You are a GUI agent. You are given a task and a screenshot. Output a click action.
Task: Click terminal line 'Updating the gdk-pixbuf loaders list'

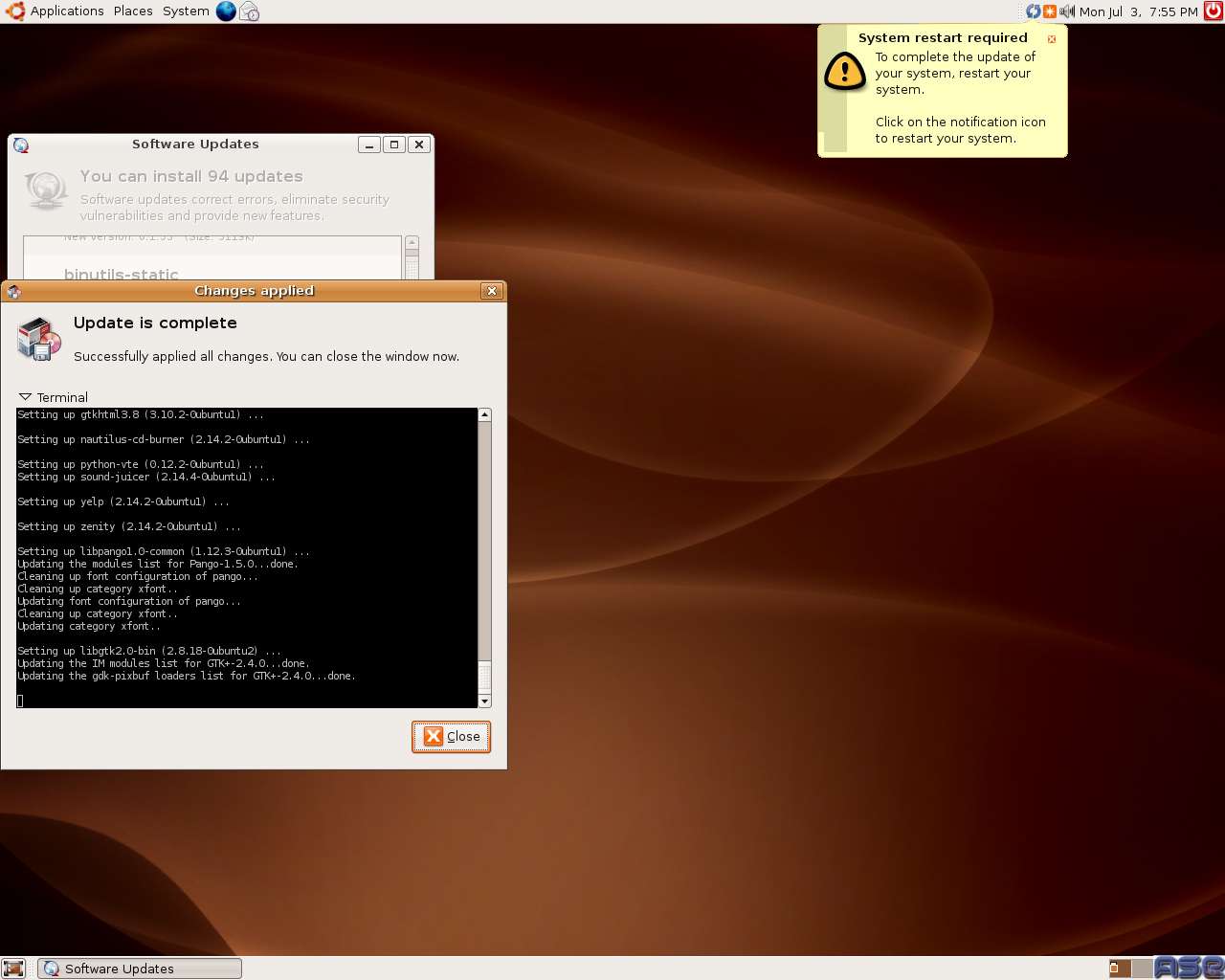187,676
